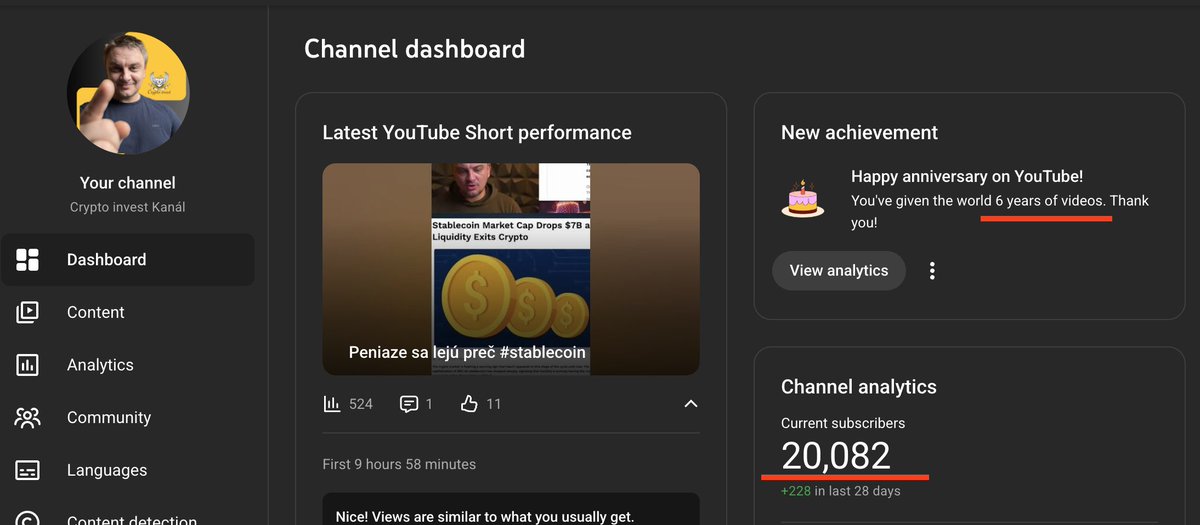The image size is (1200, 525).
Task: Click the Analytics bar-chart icon
Action: click(28, 365)
